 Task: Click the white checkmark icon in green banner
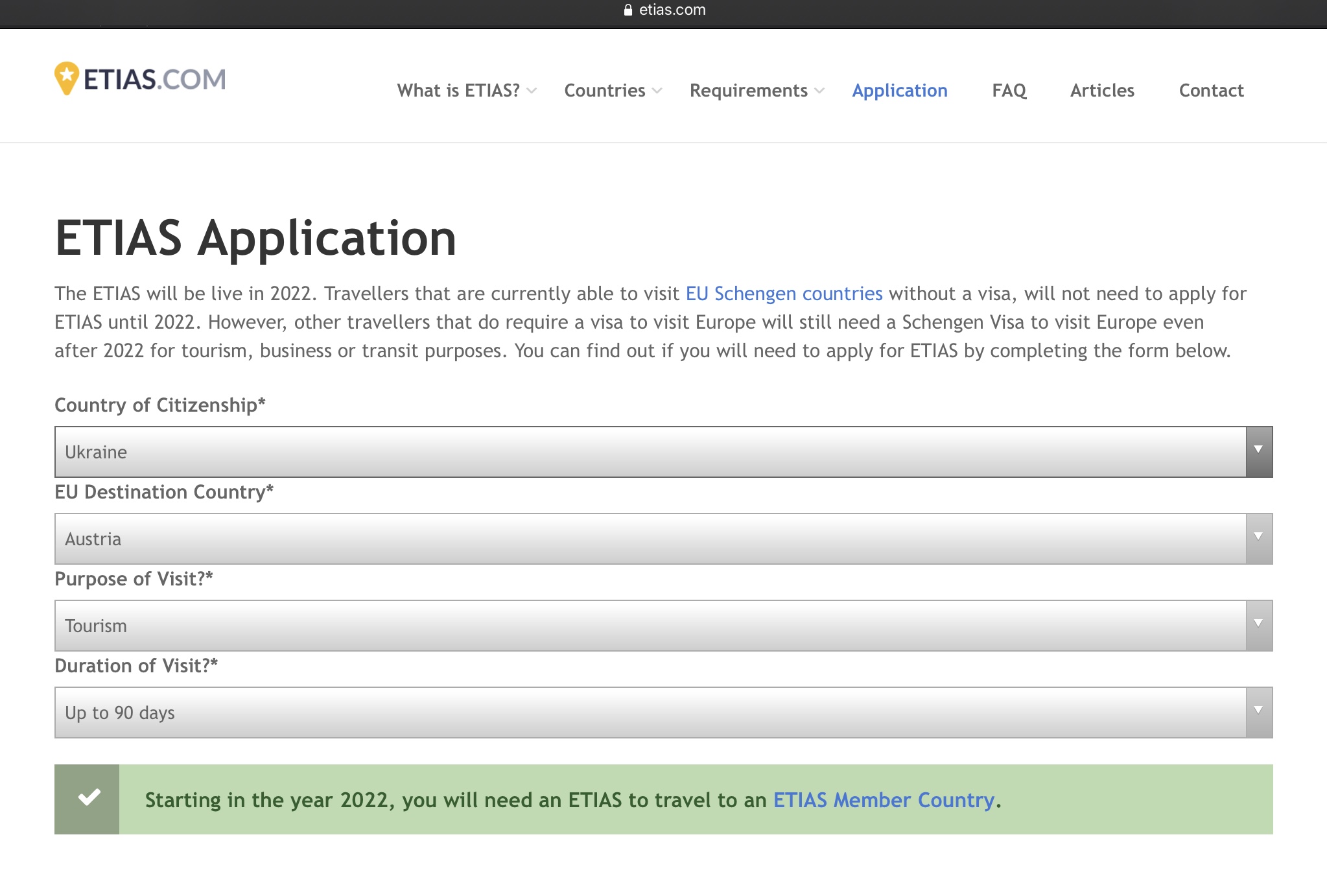(x=89, y=798)
